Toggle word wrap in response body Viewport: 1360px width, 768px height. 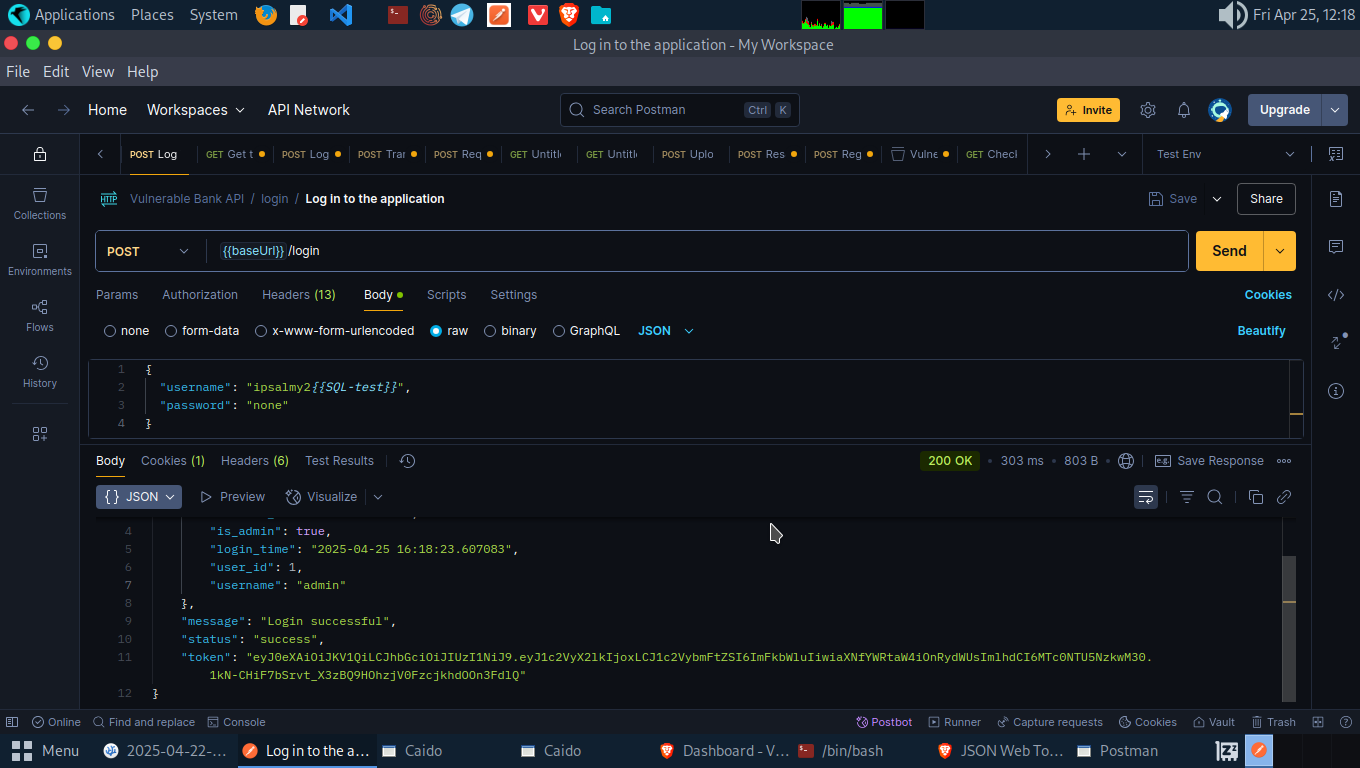click(x=1146, y=497)
